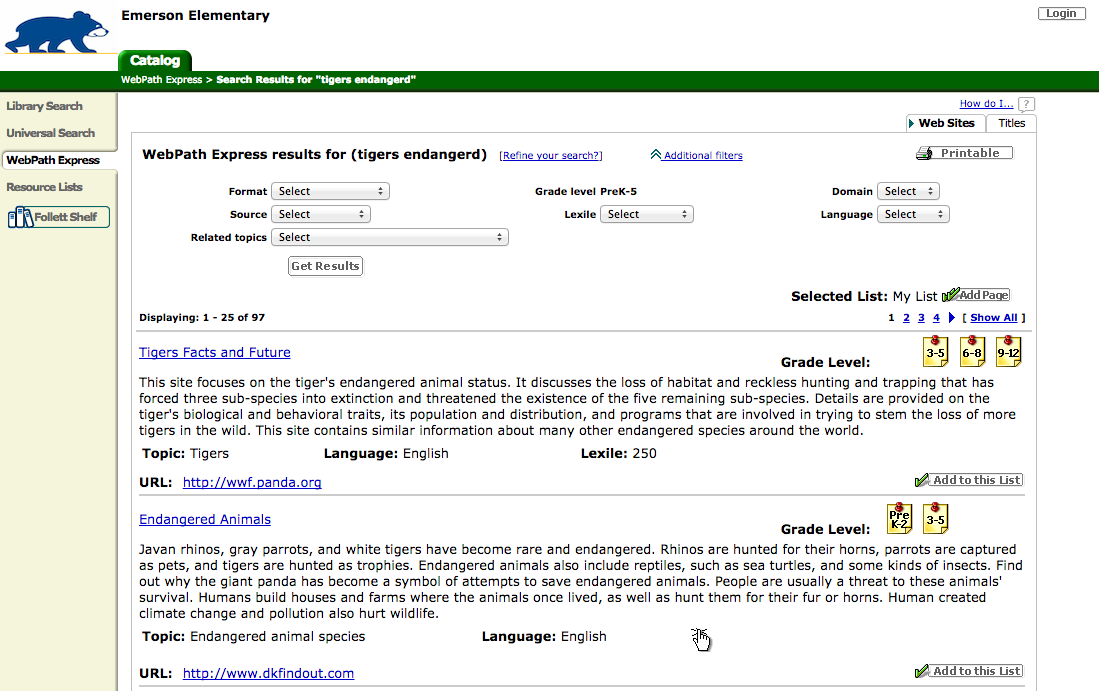1099x691 pixels.
Task: Click the PreK-2 grade note for Endangered Animals
Action: click(x=899, y=519)
